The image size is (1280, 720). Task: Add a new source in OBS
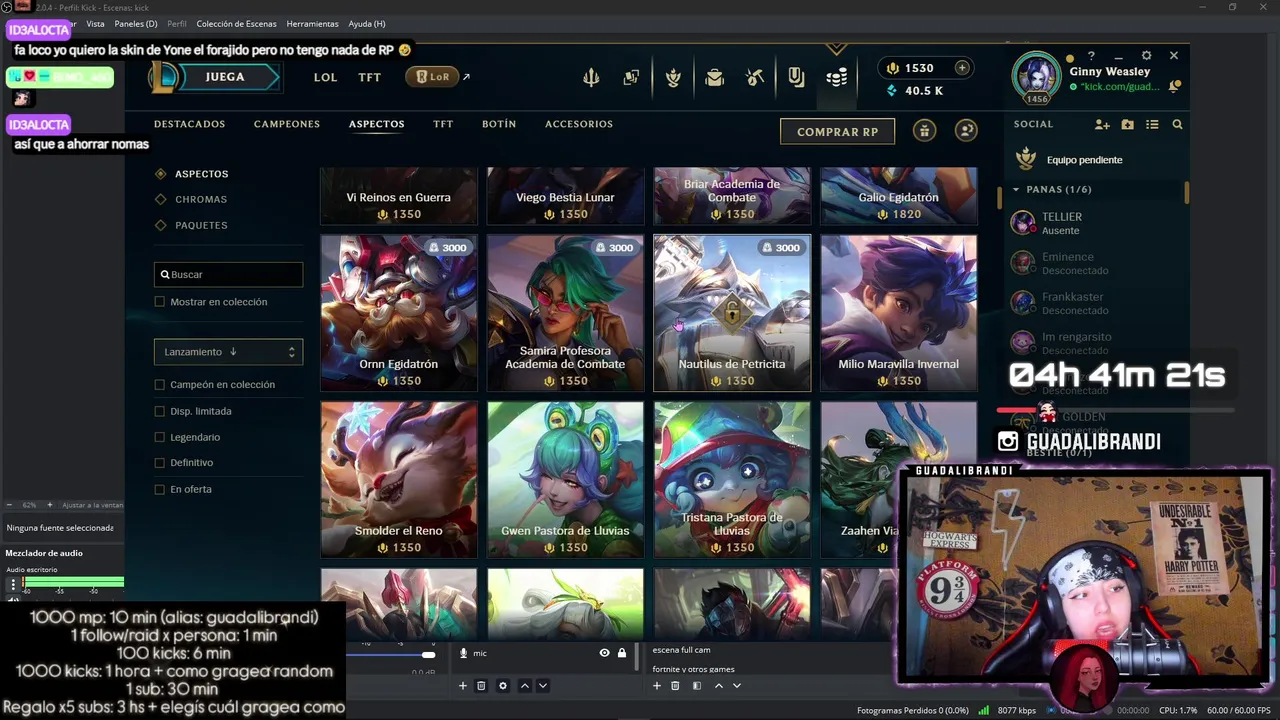(463, 686)
